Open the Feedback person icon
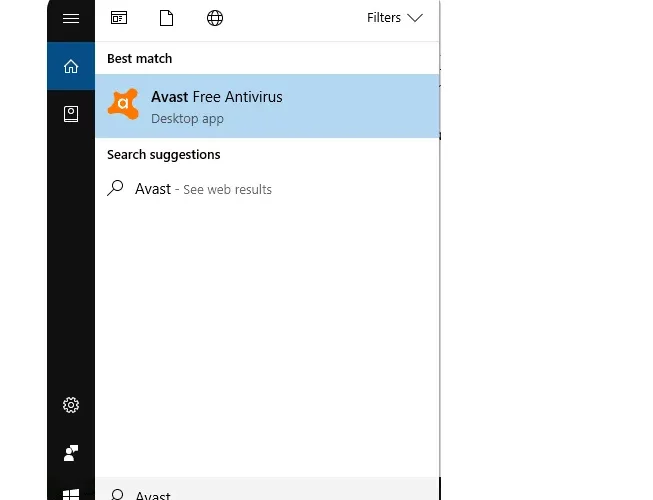653x500 pixels. [71, 453]
